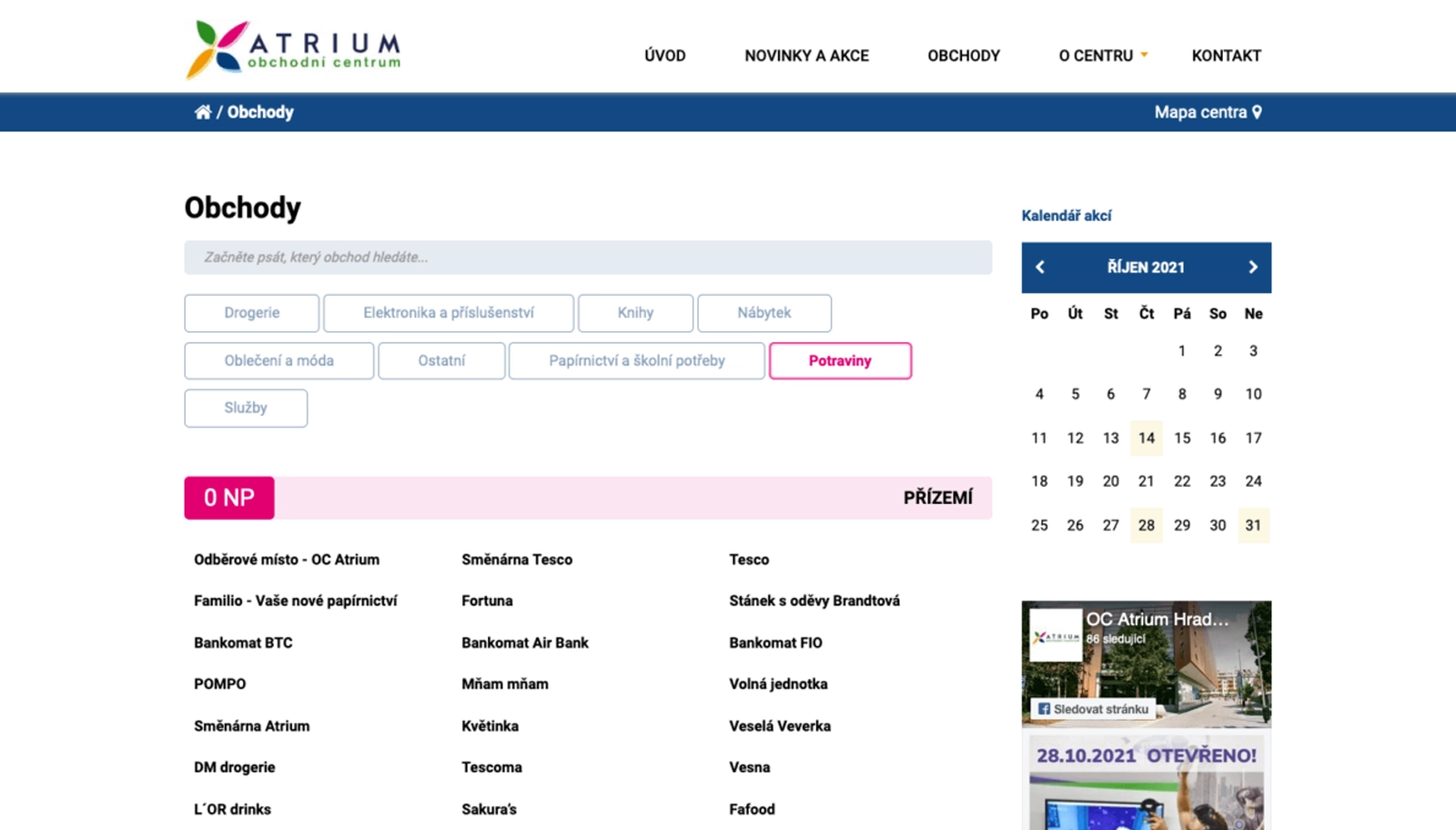
Task: Click the Facebook icon on Sledovat stránku
Action: (x=1044, y=708)
